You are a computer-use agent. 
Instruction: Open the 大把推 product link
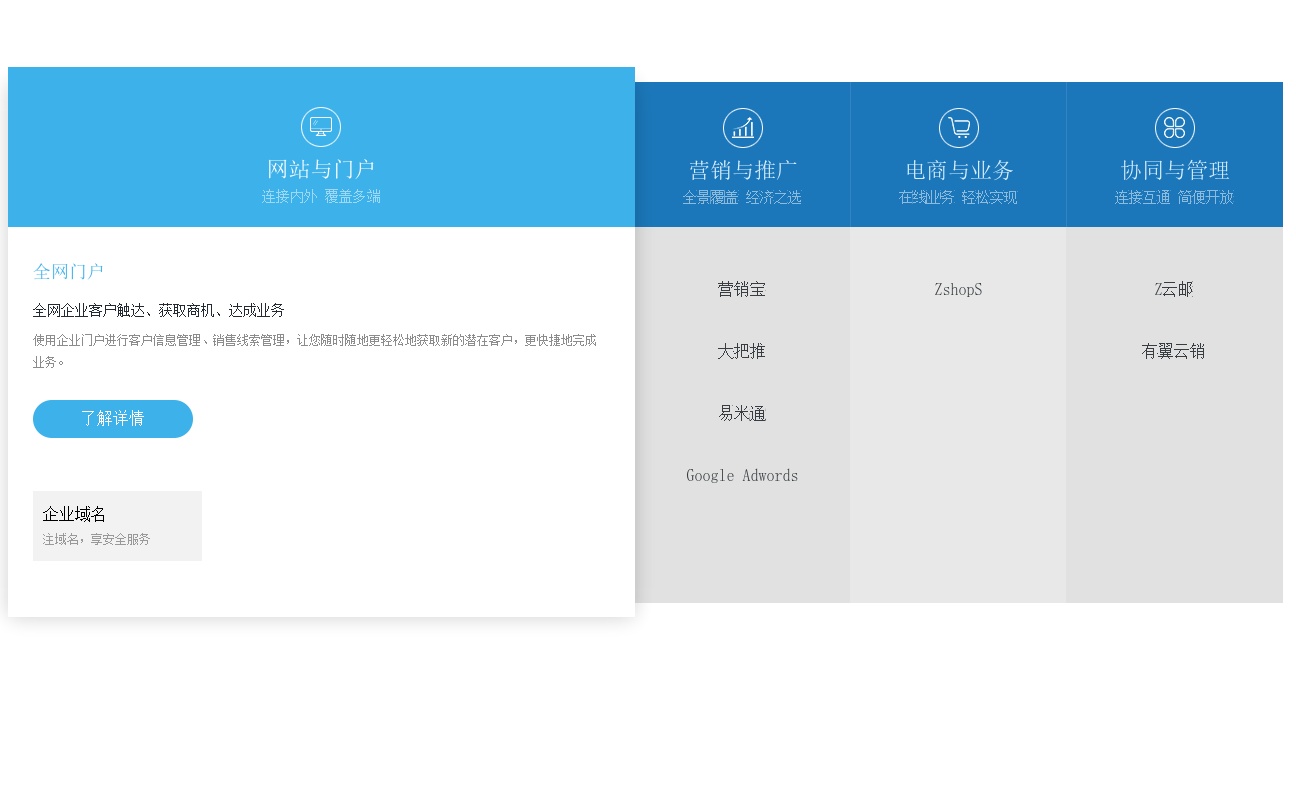click(x=742, y=352)
